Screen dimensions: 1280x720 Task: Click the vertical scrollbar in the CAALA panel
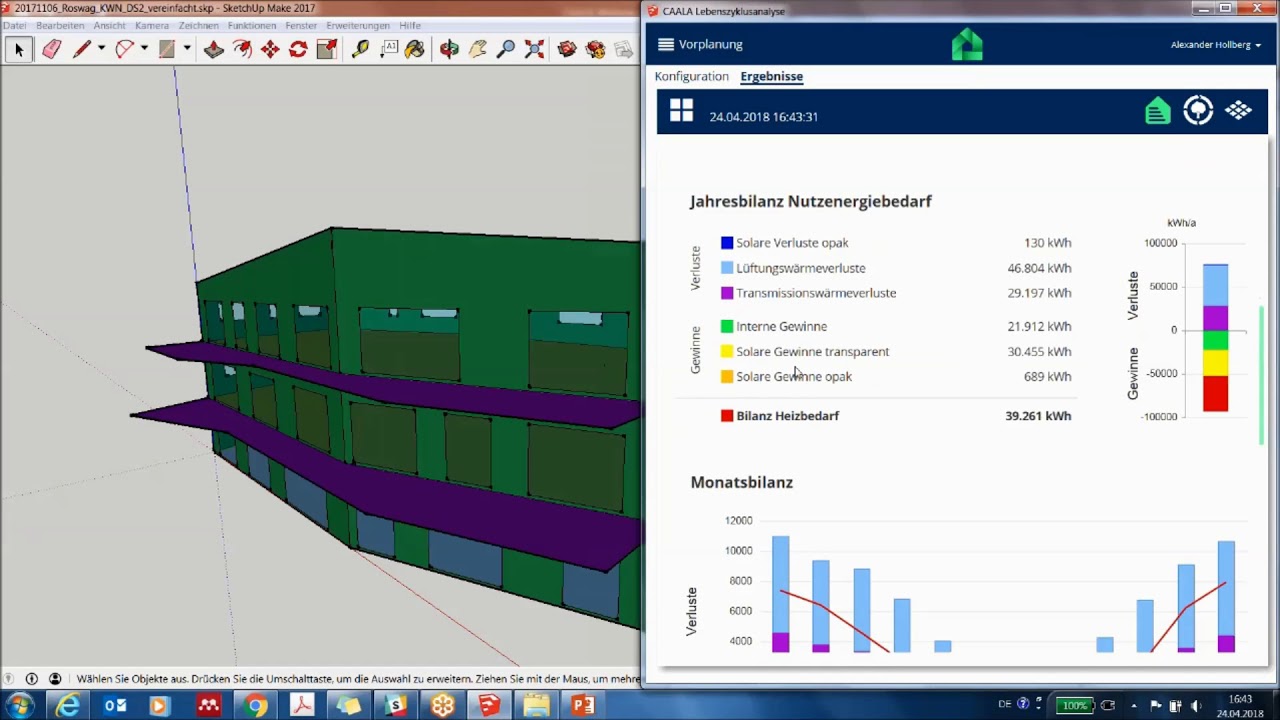[x=1262, y=375]
